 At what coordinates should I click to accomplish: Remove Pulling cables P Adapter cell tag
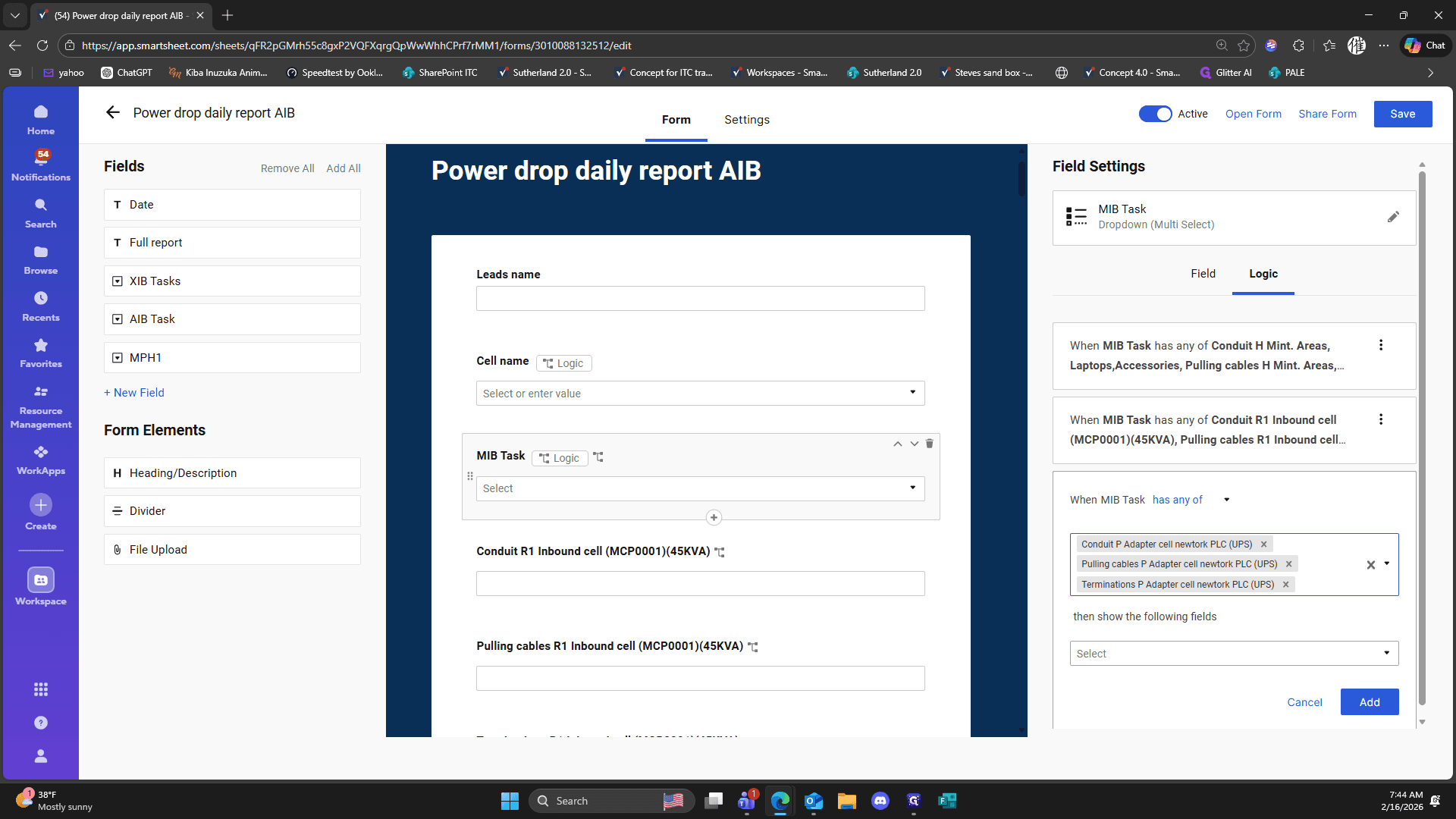(x=1288, y=564)
